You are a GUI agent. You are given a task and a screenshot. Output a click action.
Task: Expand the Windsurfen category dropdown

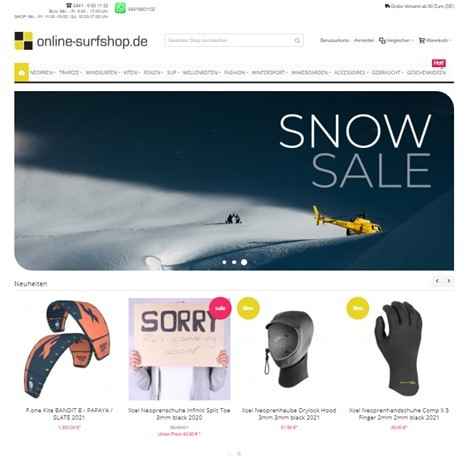point(103,72)
